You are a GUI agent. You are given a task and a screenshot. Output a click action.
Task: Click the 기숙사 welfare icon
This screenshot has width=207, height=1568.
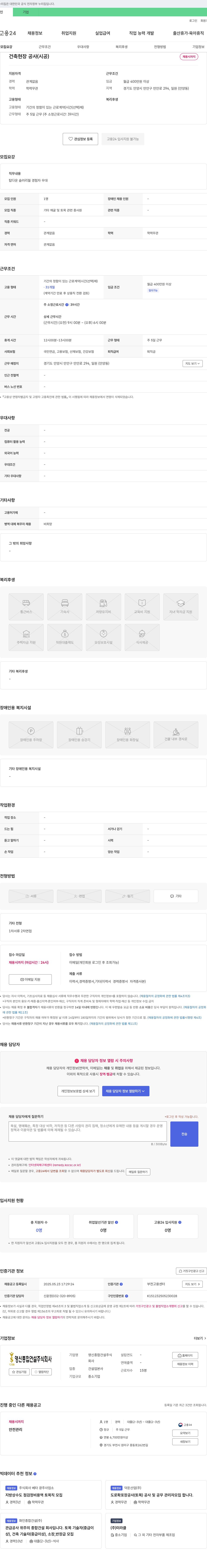click(64, 607)
